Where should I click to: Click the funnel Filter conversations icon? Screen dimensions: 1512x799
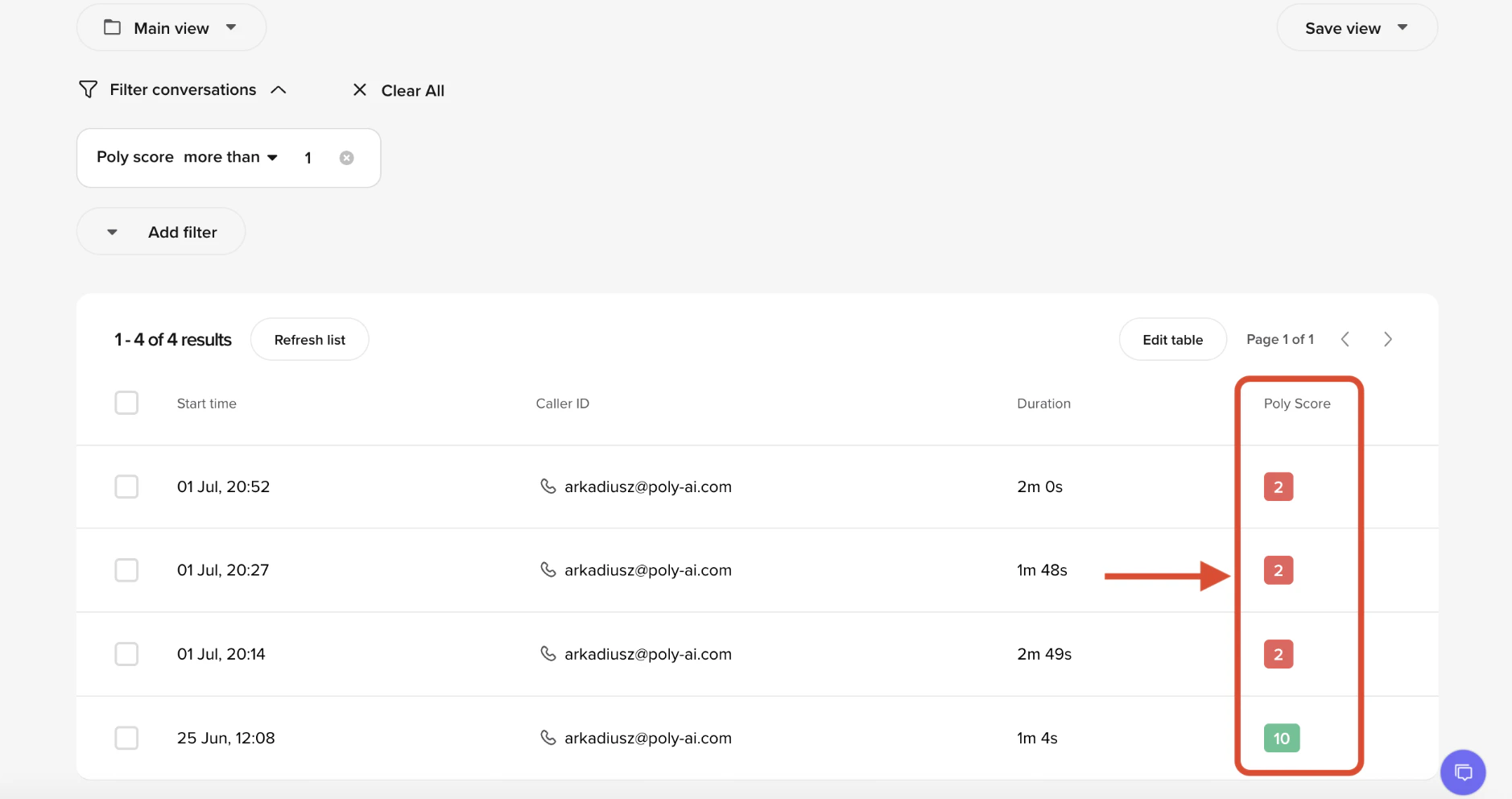[x=88, y=89]
